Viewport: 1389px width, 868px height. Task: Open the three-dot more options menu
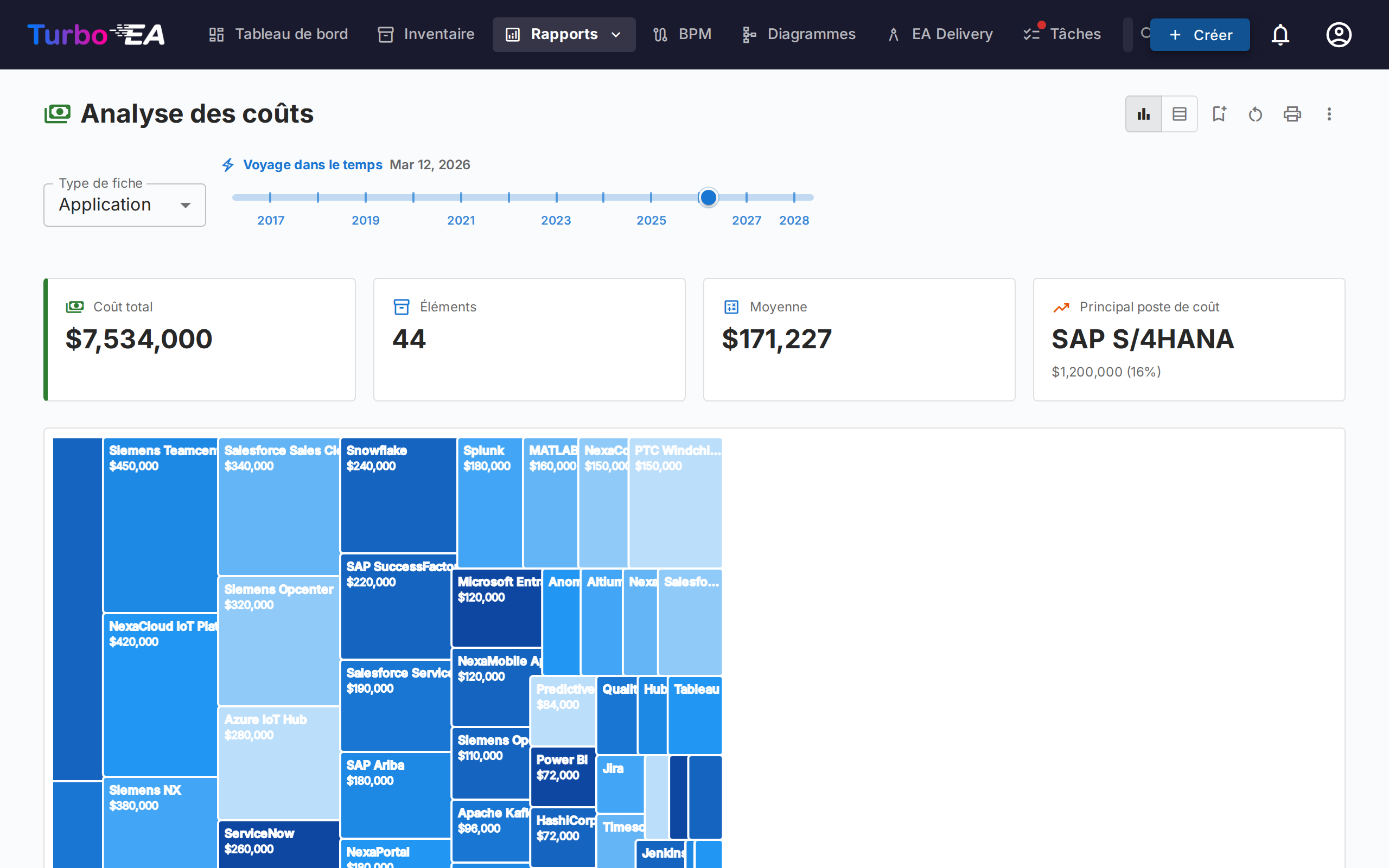(x=1329, y=114)
